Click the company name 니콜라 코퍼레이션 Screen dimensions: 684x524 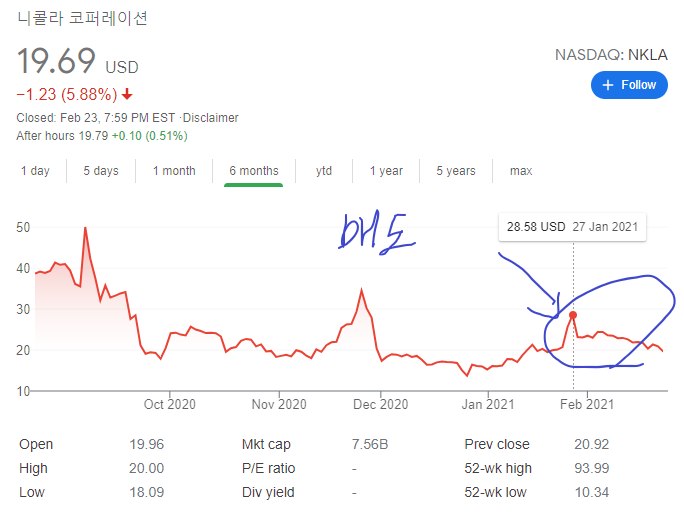82,18
